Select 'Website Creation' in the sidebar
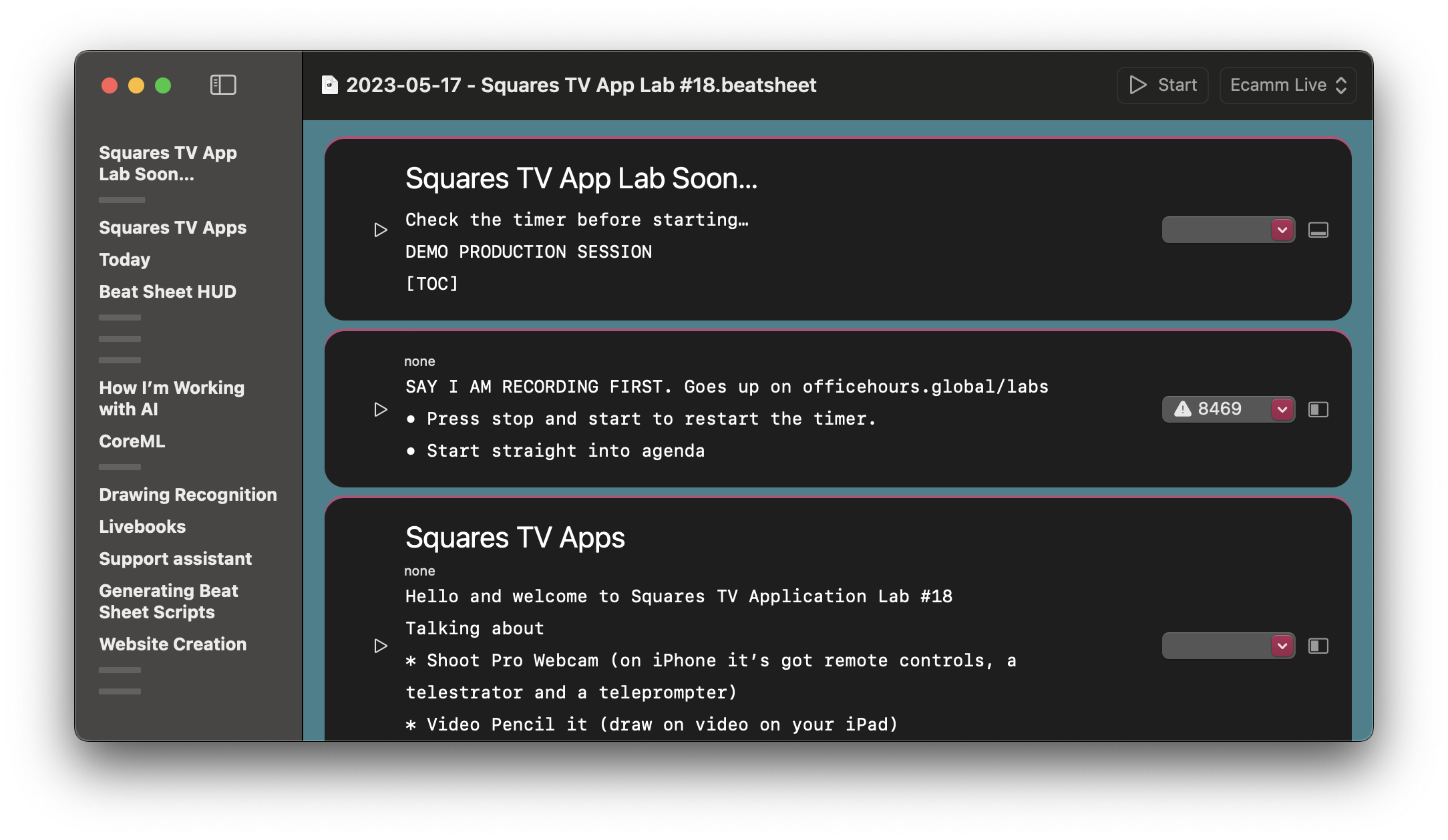Viewport: 1448px width, 840px height. coord(172,644)
